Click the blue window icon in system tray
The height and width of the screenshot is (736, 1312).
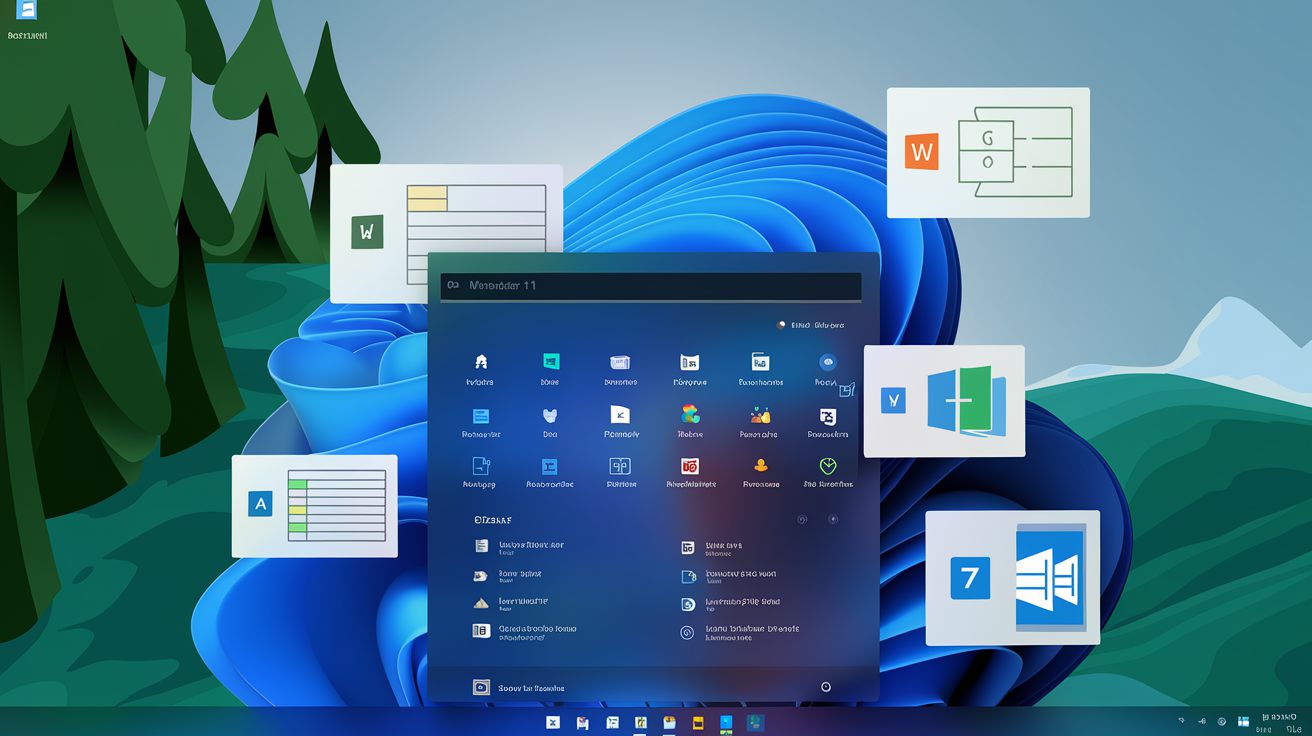[1244, 721]
